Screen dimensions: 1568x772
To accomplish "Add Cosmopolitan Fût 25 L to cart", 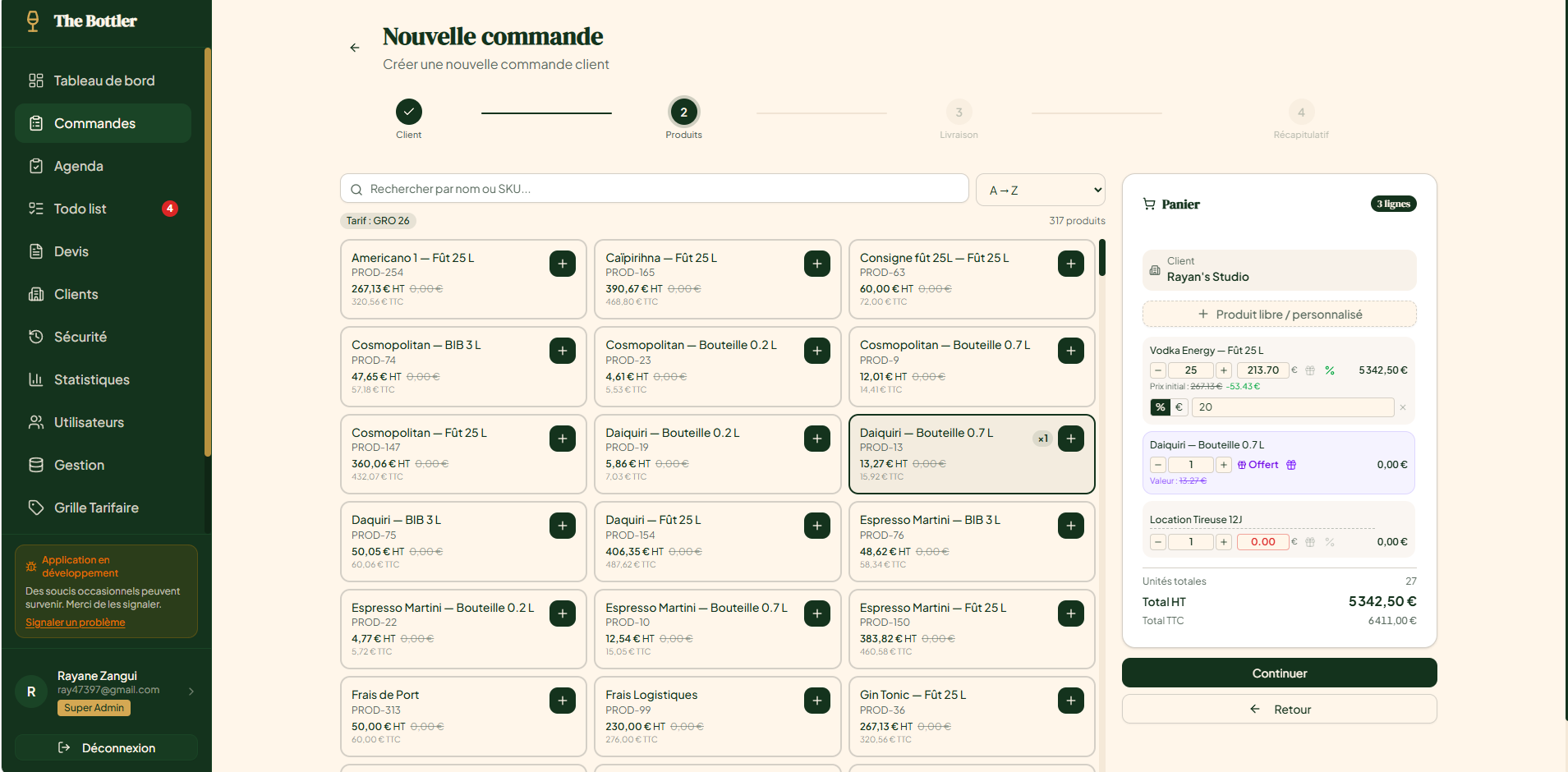I will [563, 439].
